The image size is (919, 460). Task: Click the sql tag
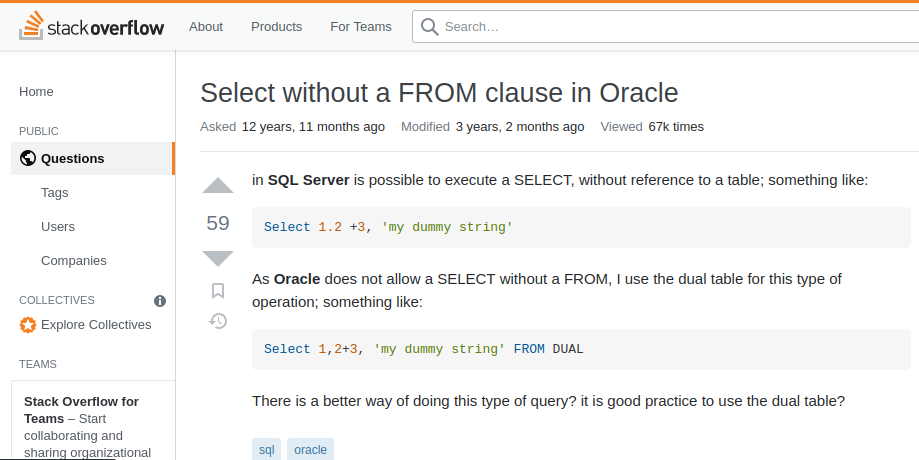(x=267, y=449)
